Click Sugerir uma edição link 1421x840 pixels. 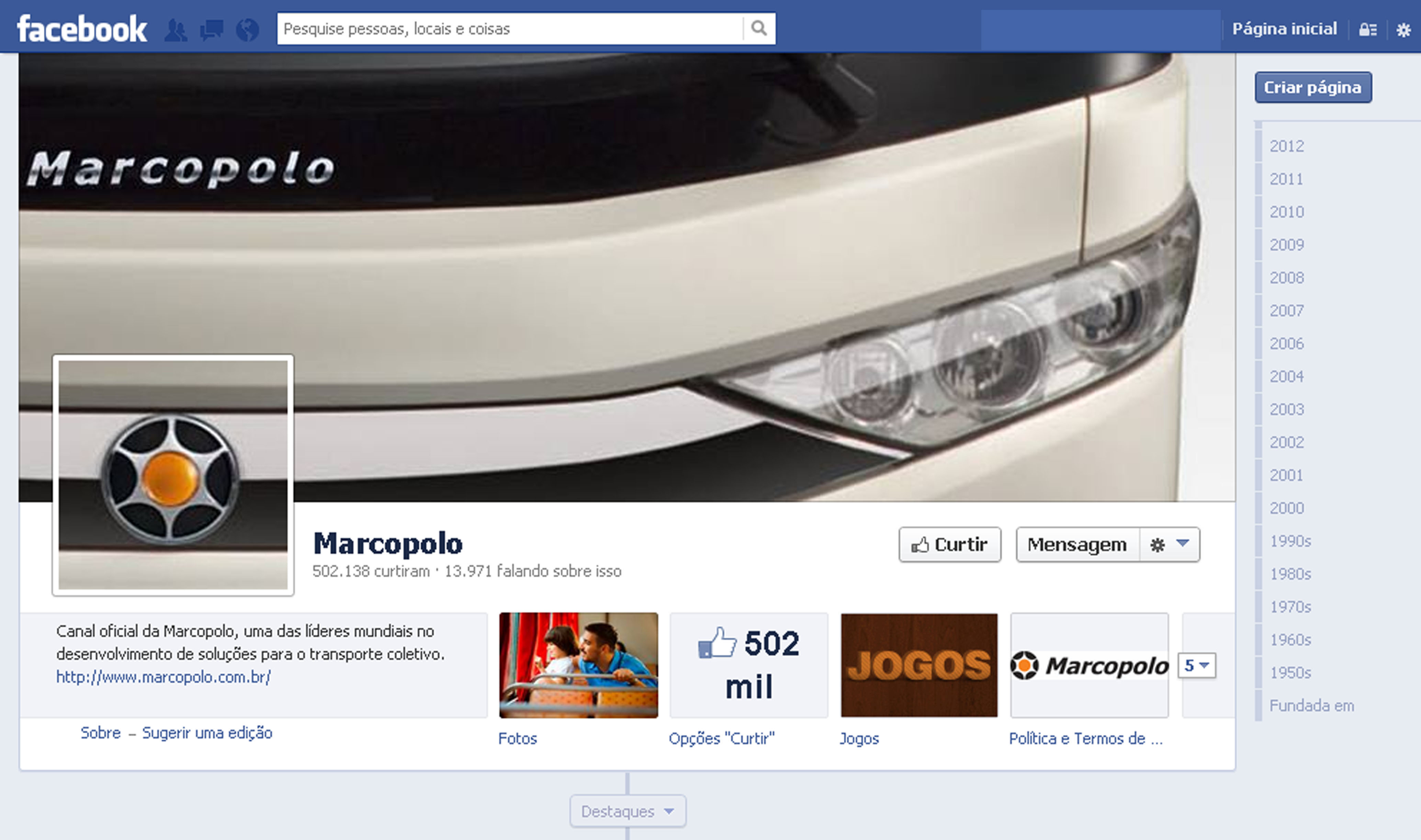pos(207,733)
